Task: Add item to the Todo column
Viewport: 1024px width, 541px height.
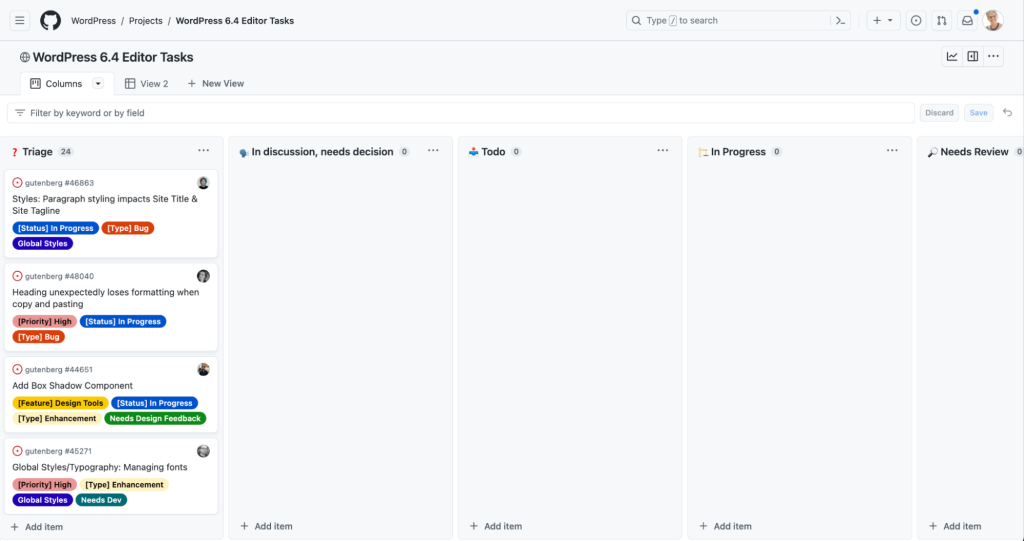Action: click(496, 526)
